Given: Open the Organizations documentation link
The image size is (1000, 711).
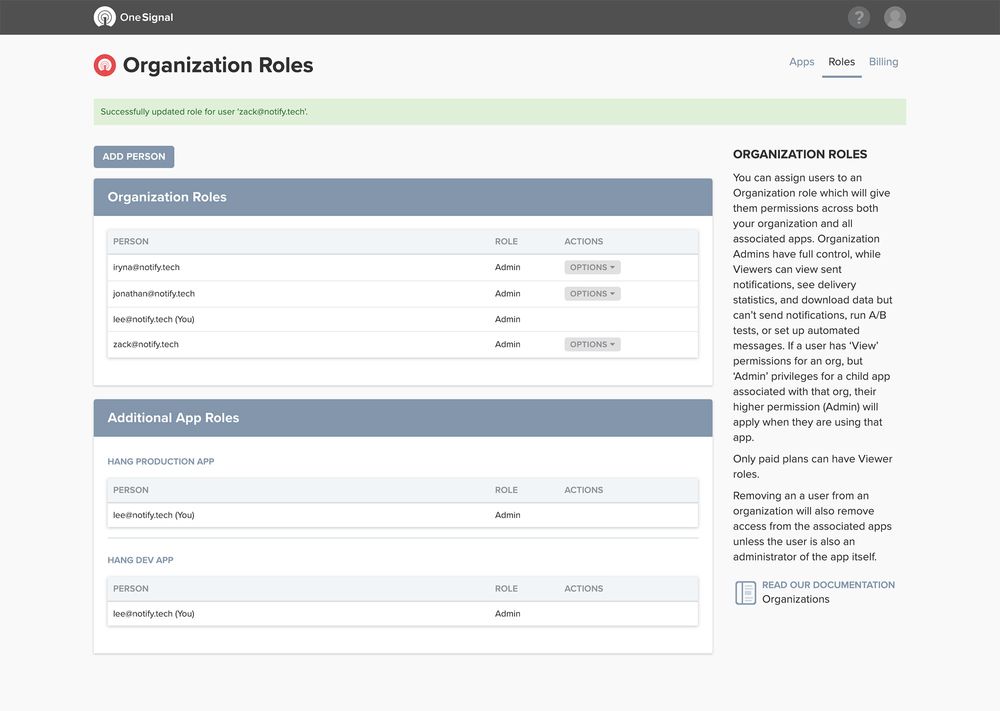Looking at the screenshot, I should tap(797, 598).
